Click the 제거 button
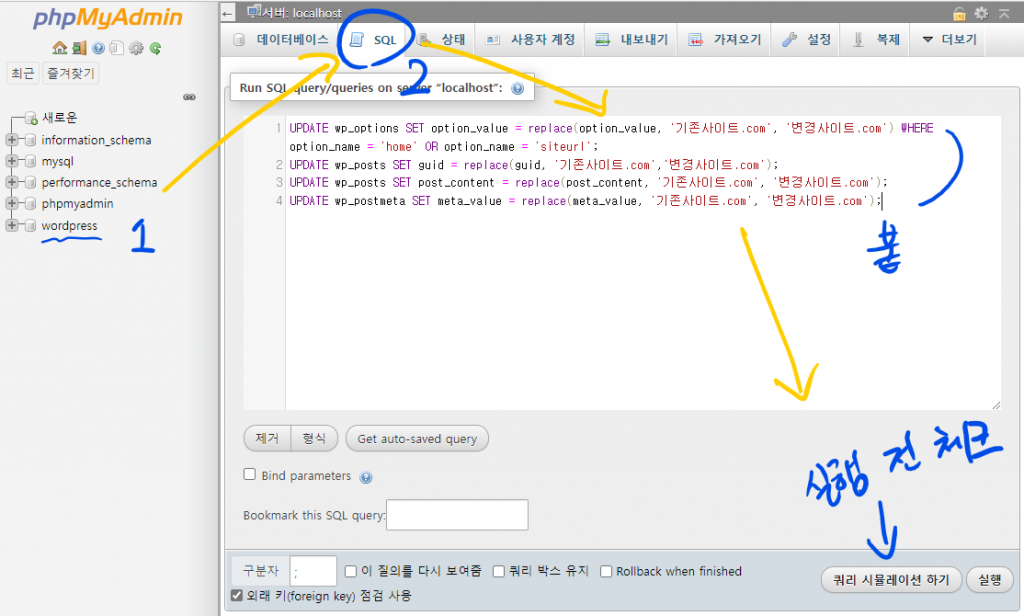 click(x=267, y=438)
